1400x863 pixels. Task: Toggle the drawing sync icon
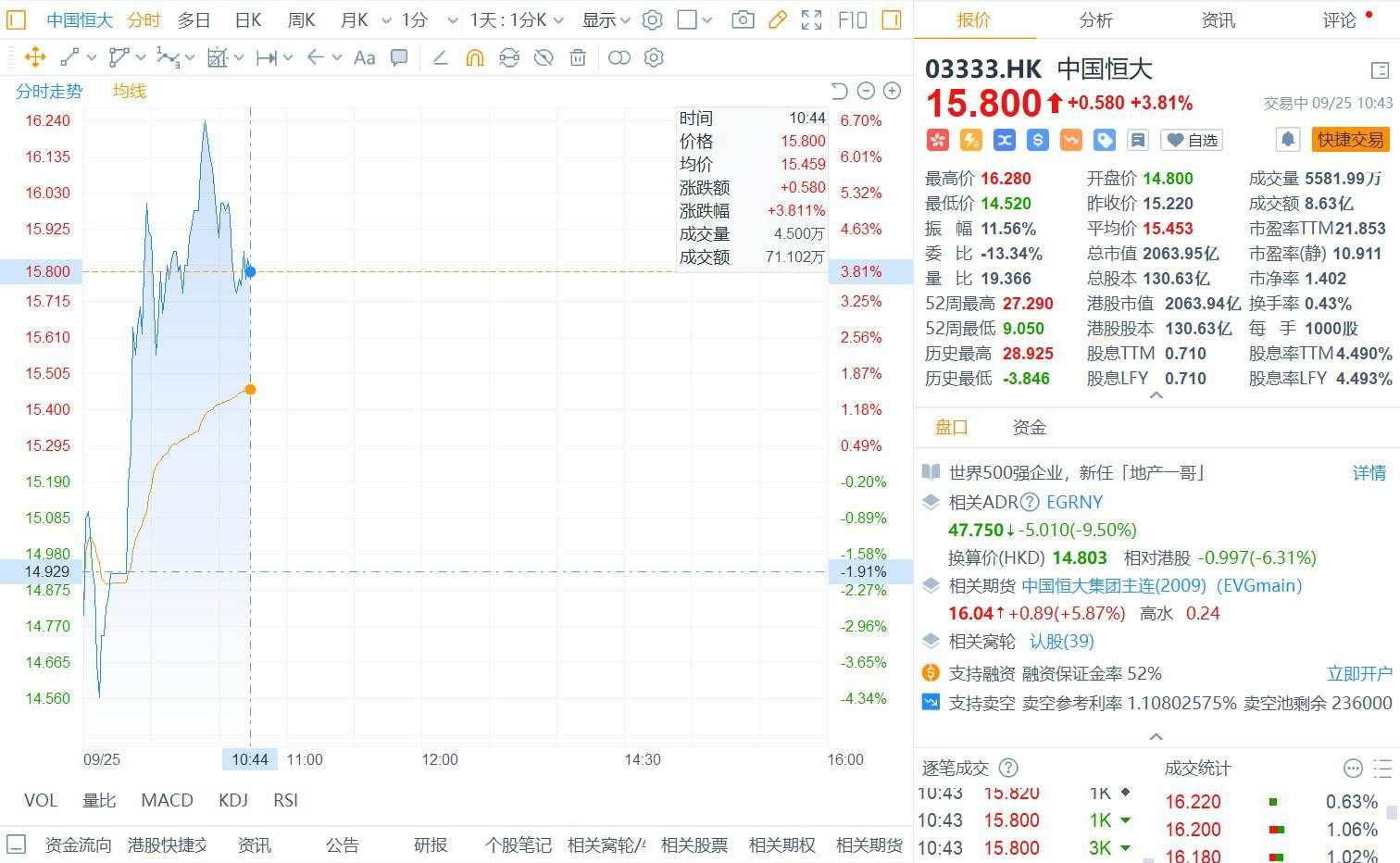508,57
